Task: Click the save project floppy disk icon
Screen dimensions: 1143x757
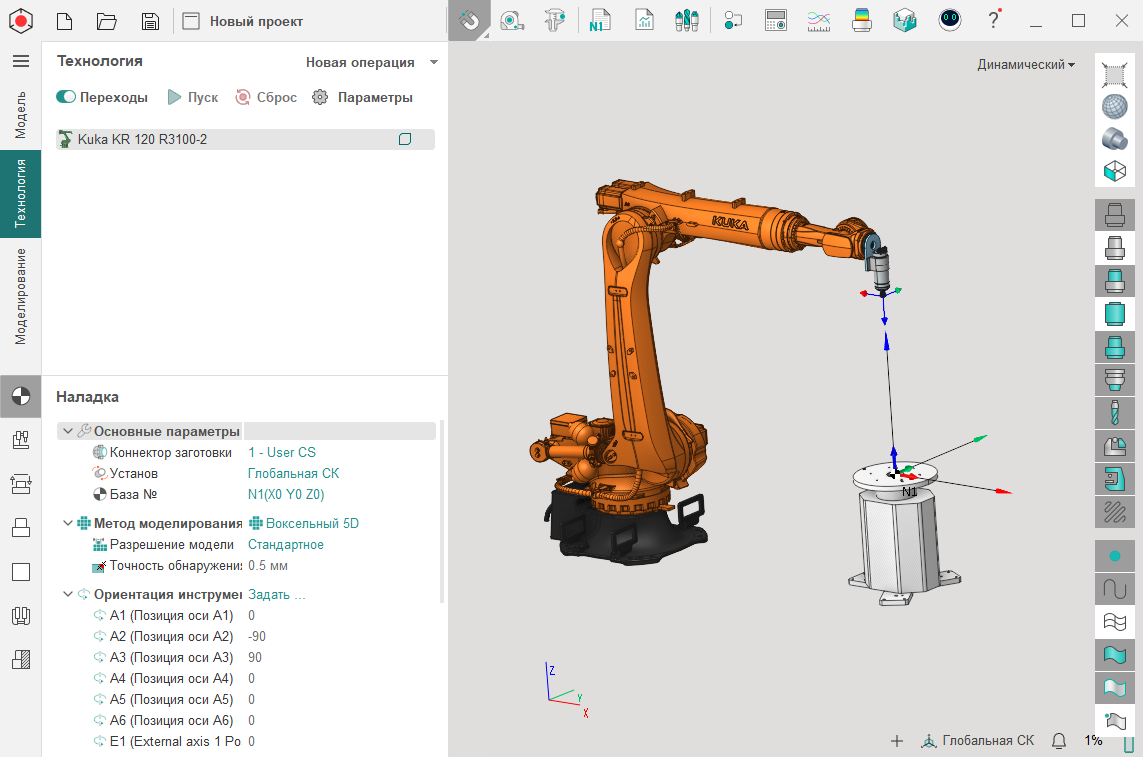Action: point(150,21)
